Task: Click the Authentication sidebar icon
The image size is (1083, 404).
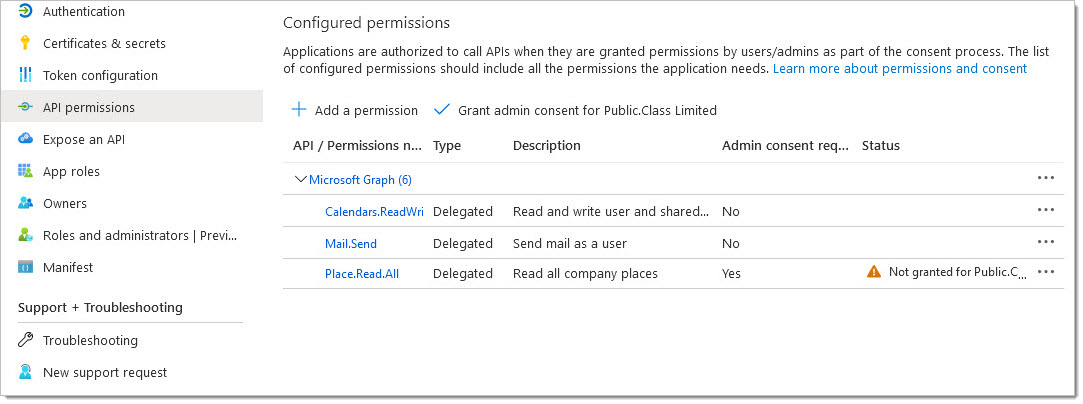Action: click(x=26, y=11)
